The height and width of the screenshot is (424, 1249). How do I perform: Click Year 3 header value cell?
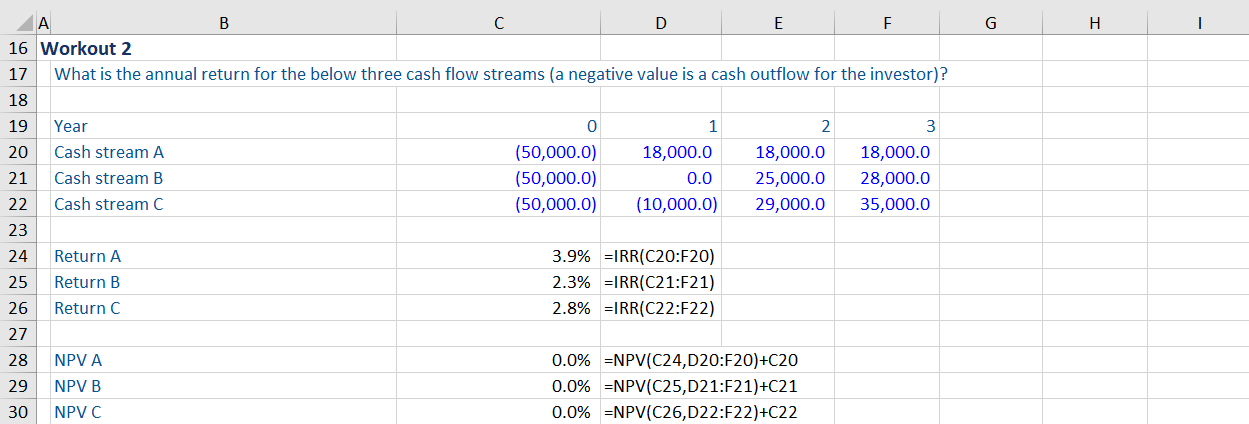pos(929,126)
